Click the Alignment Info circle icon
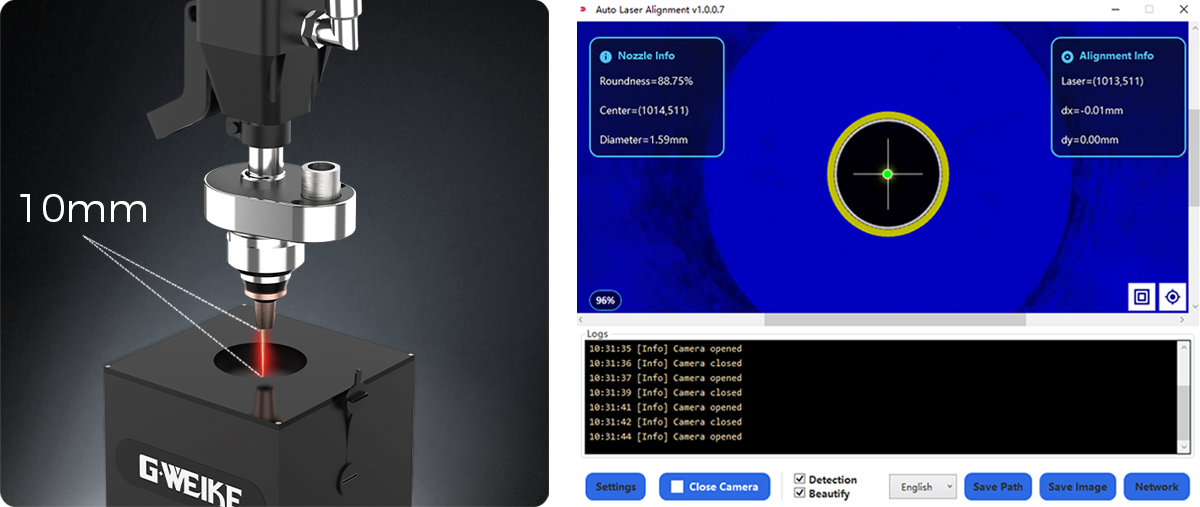 1067,57
